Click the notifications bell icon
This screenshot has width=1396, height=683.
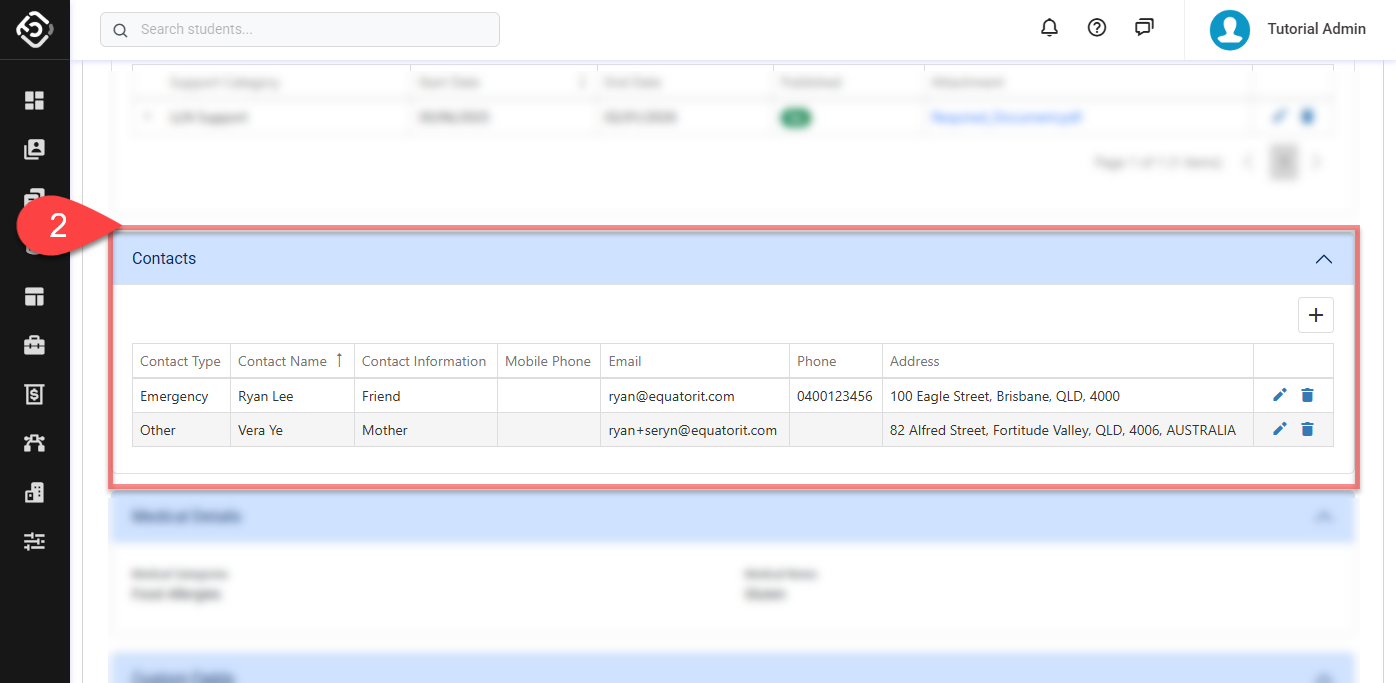click(1049, 28)
